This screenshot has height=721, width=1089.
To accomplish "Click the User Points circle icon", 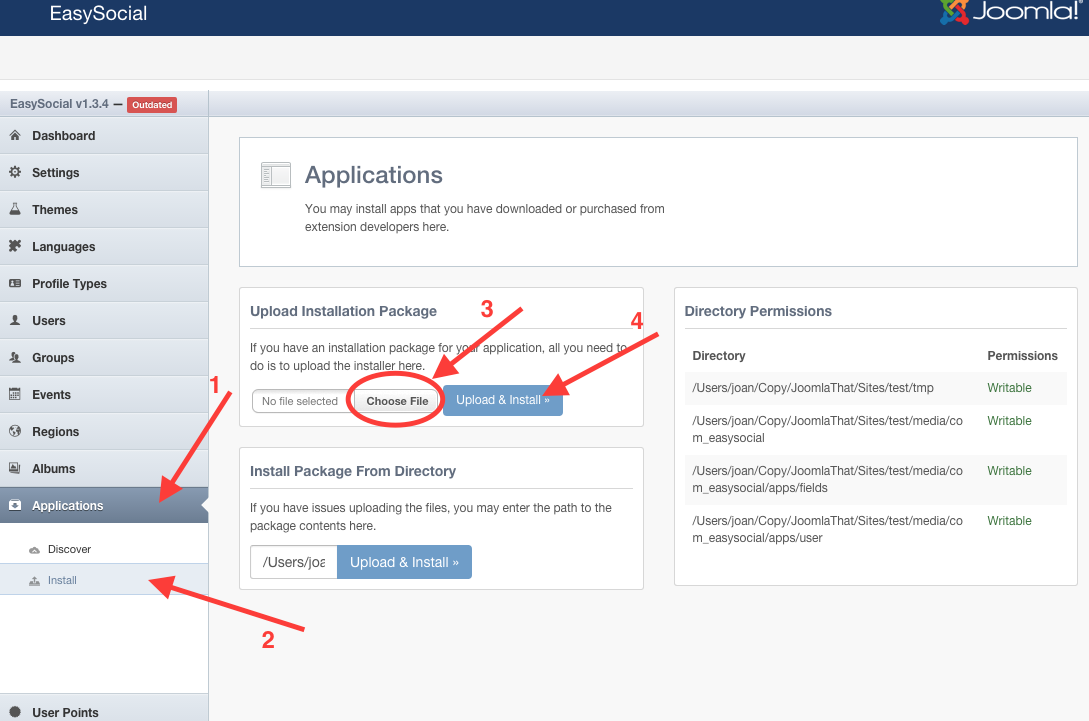I will tap(15, 712).
